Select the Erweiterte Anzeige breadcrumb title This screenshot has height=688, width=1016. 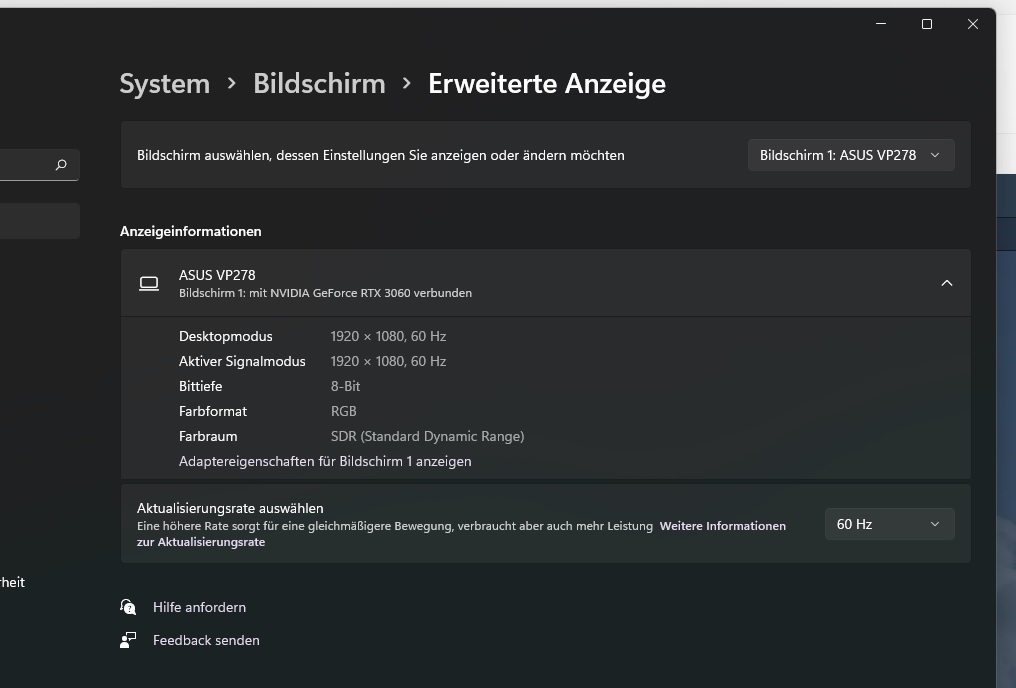coord(547,84)
